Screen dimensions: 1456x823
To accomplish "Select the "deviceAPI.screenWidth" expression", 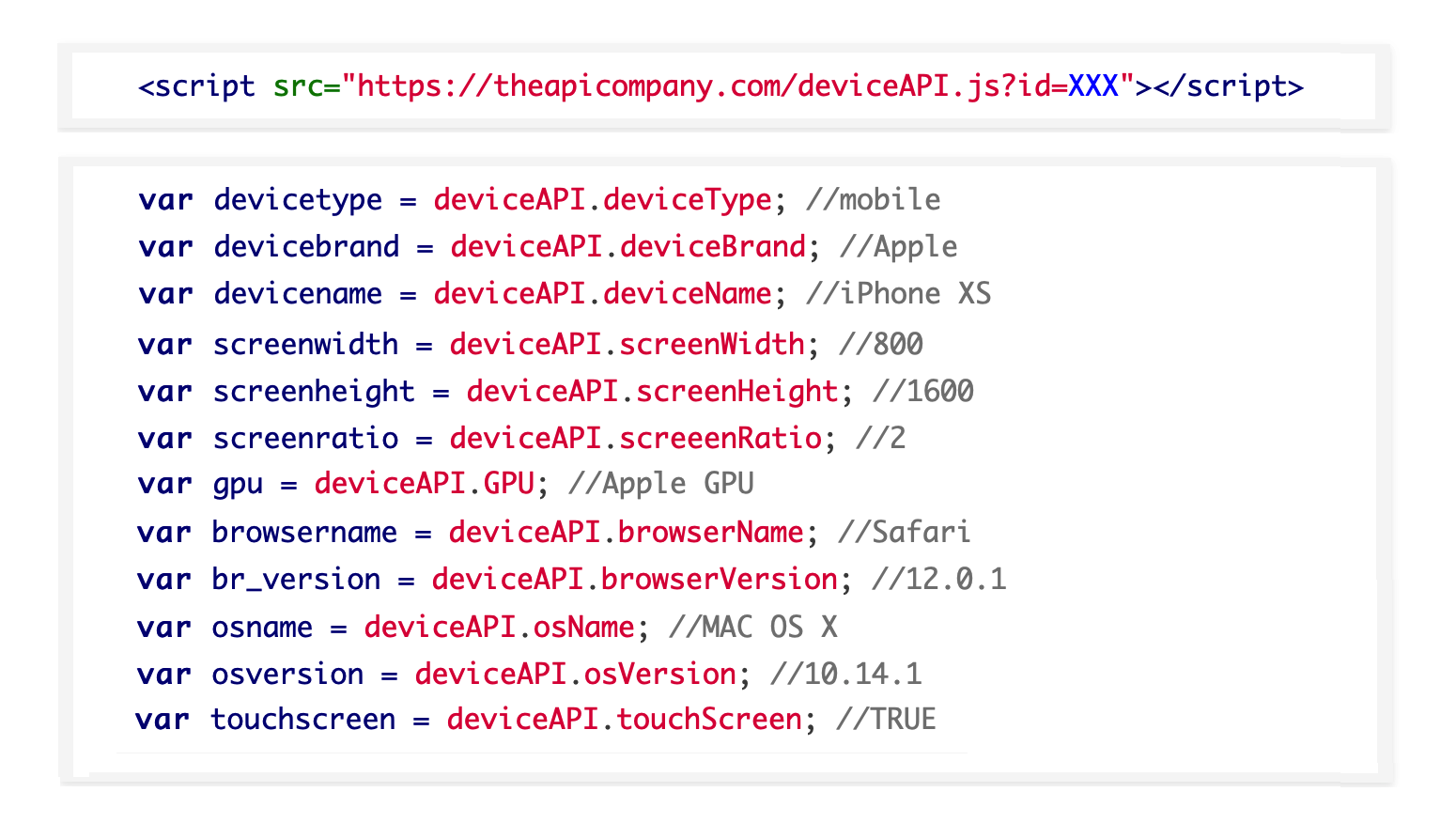I will (627, 345).
